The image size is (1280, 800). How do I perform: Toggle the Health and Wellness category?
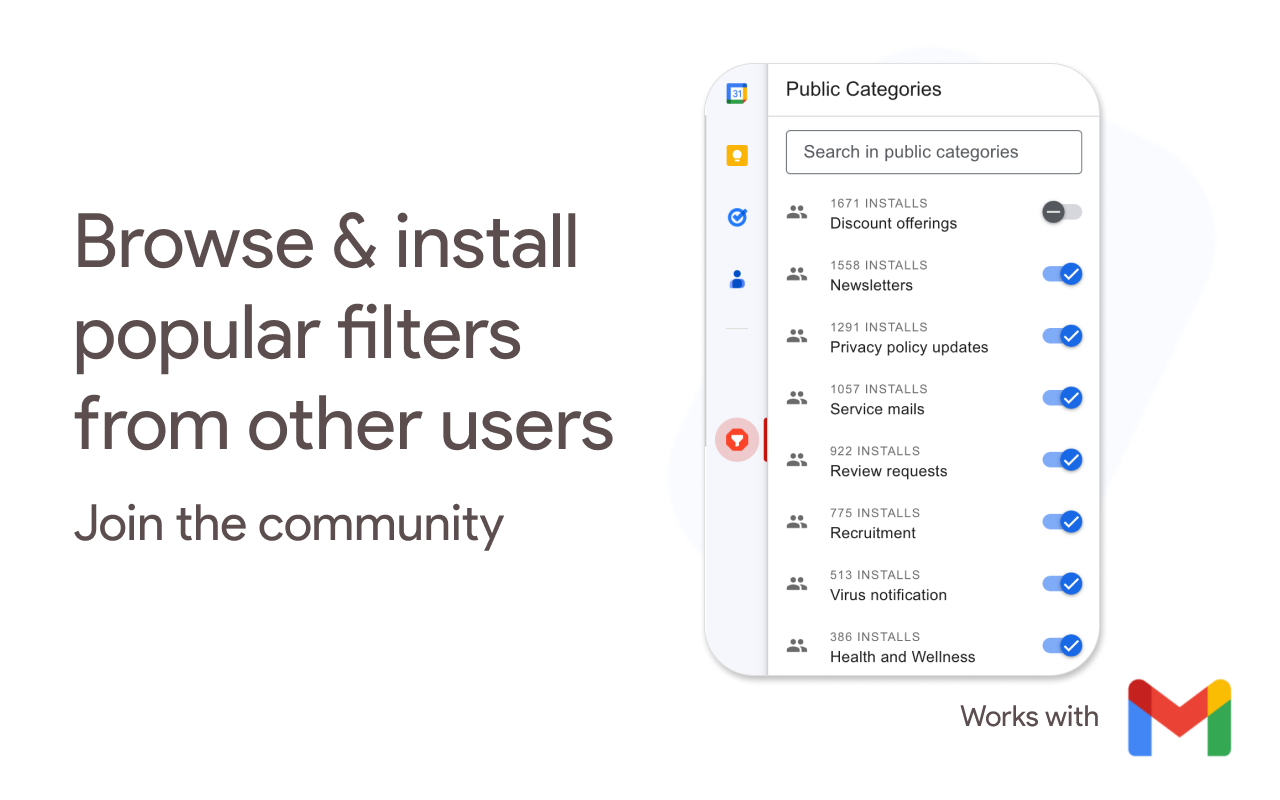pyautogui.click(x=1062, y=646)
